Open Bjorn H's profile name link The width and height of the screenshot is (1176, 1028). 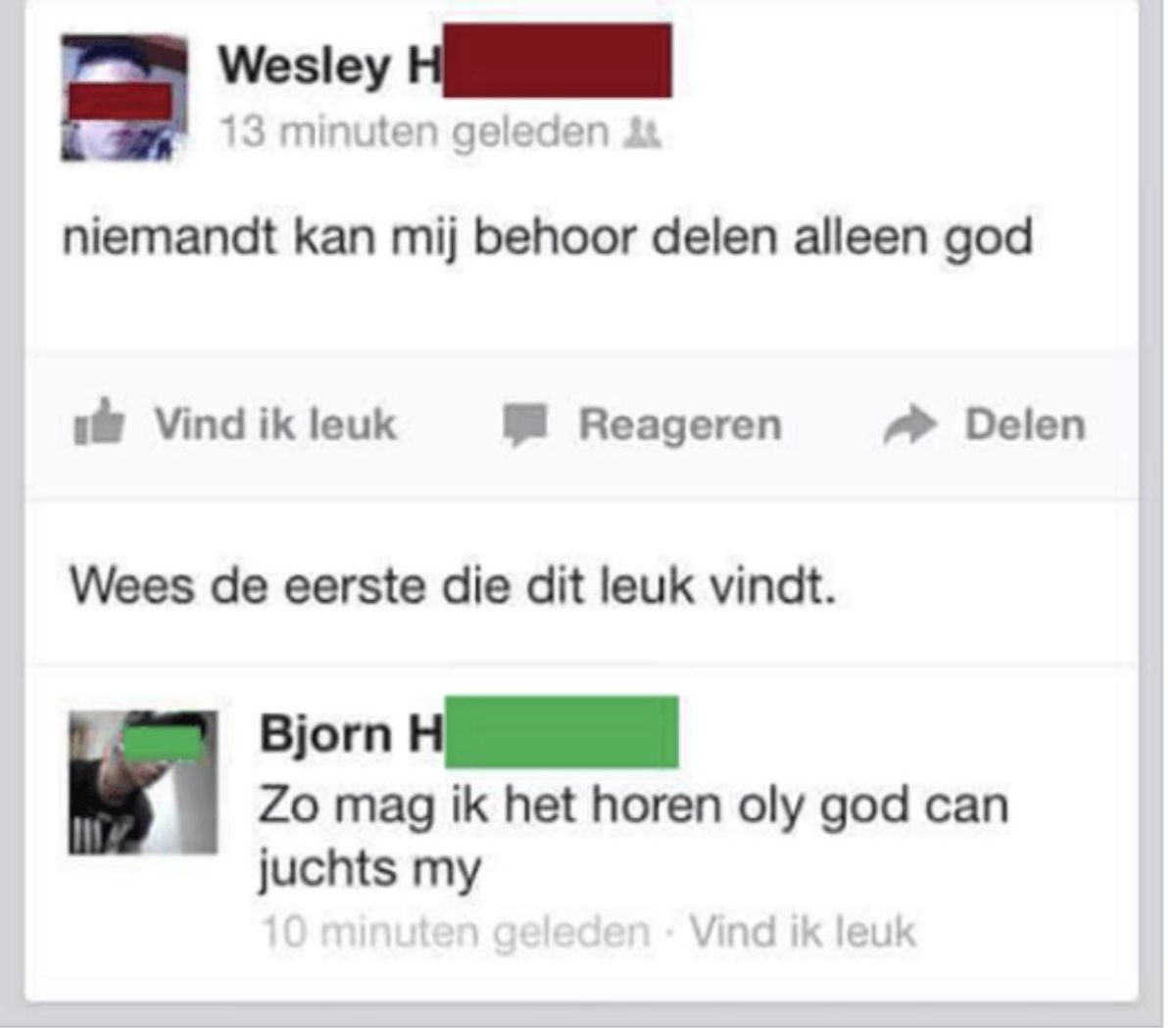coord(351,733)
